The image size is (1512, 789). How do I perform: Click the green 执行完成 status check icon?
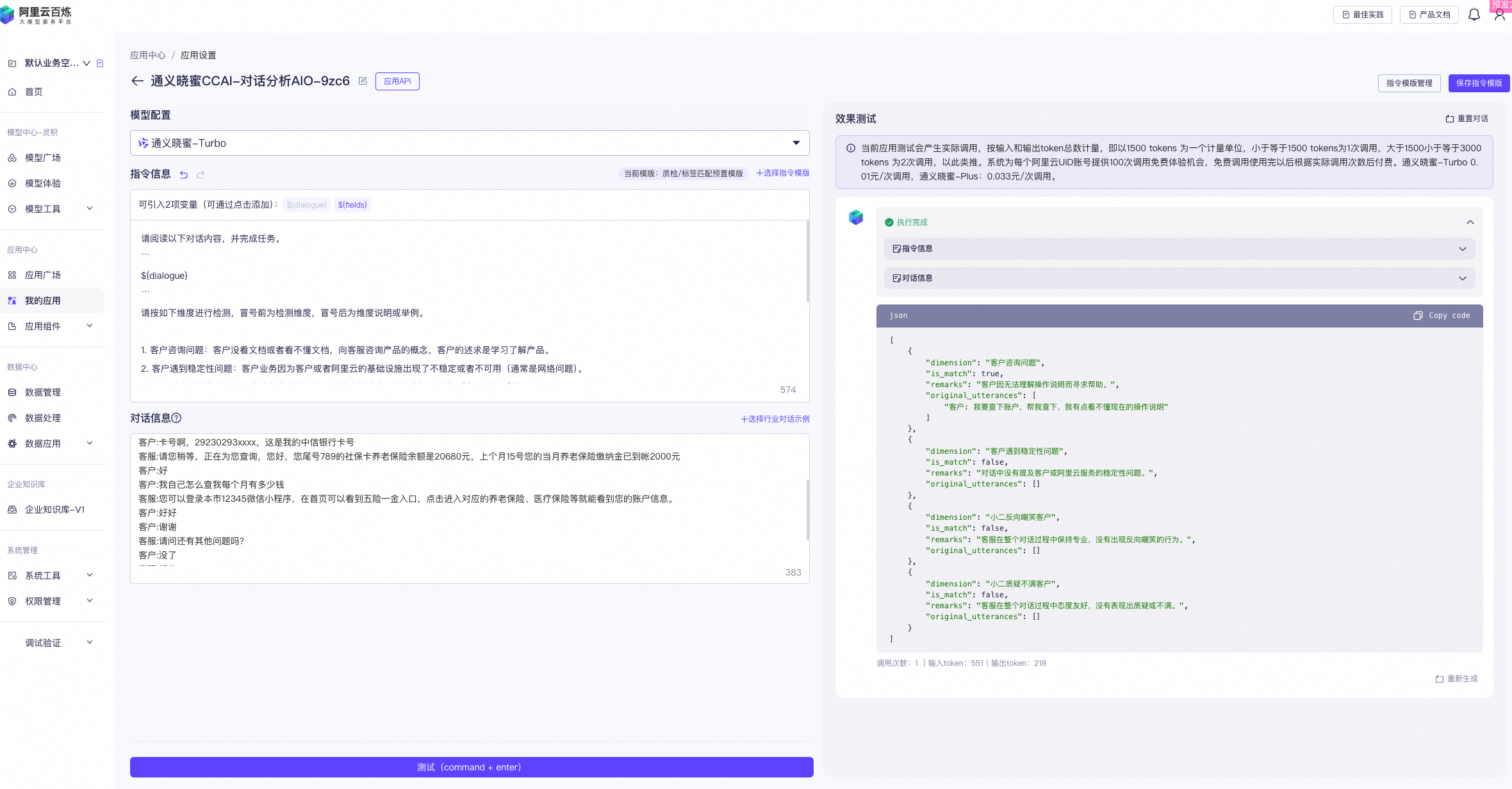[889, 222]
